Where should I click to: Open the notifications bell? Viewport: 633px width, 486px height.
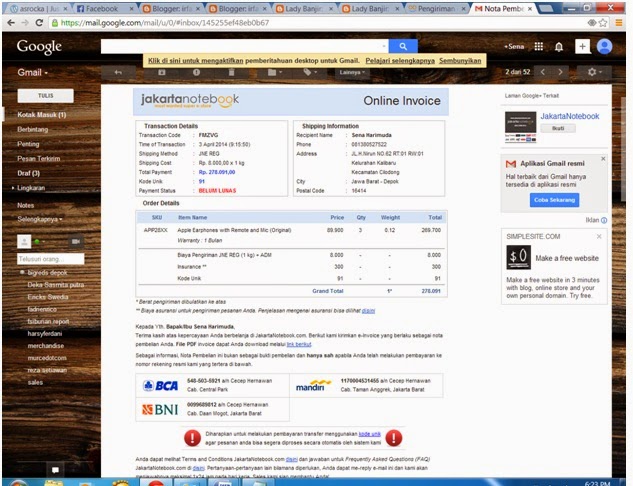[x=559, y=47]
